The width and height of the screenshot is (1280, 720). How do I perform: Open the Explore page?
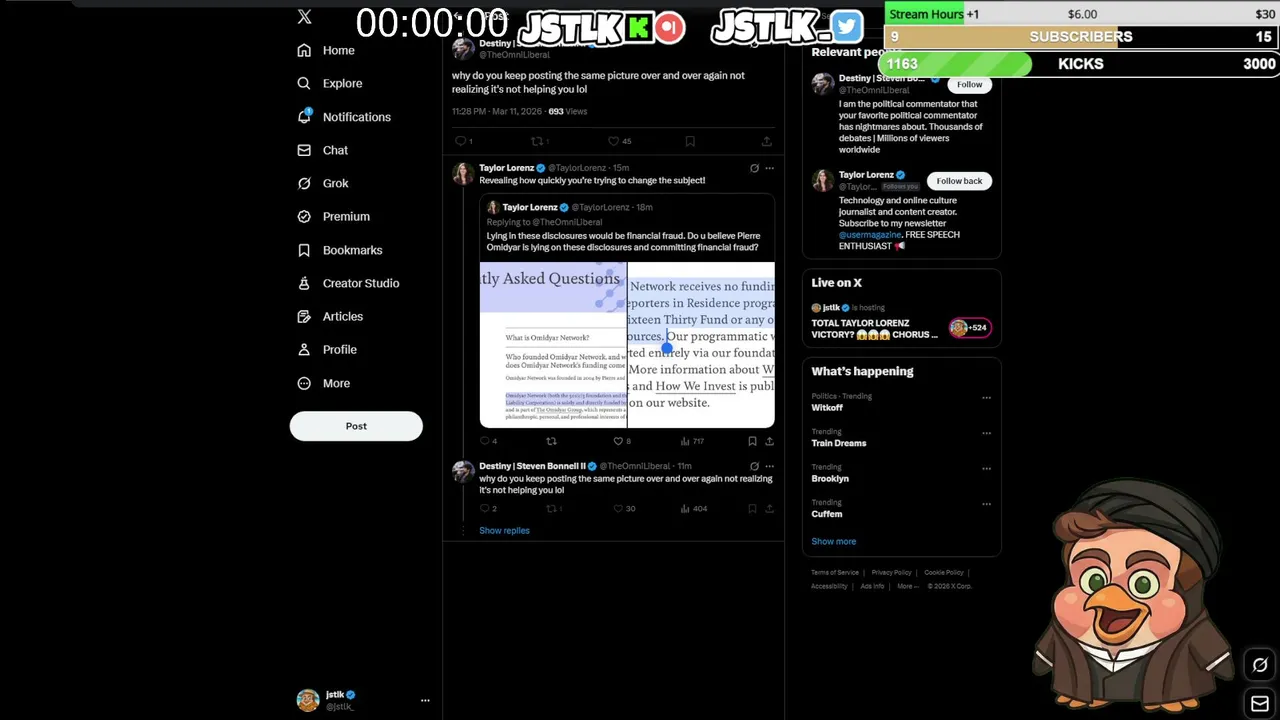[330, 83]
